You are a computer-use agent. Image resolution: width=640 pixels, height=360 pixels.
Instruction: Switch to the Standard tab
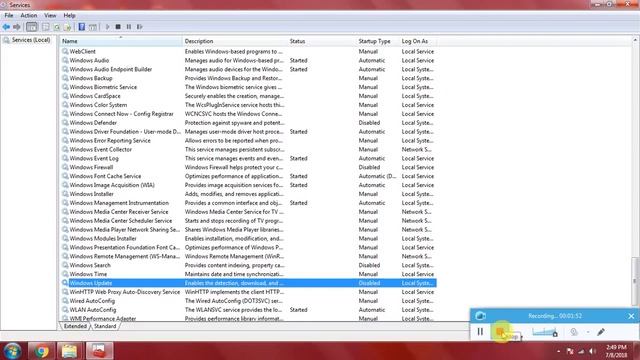point(105,326)
